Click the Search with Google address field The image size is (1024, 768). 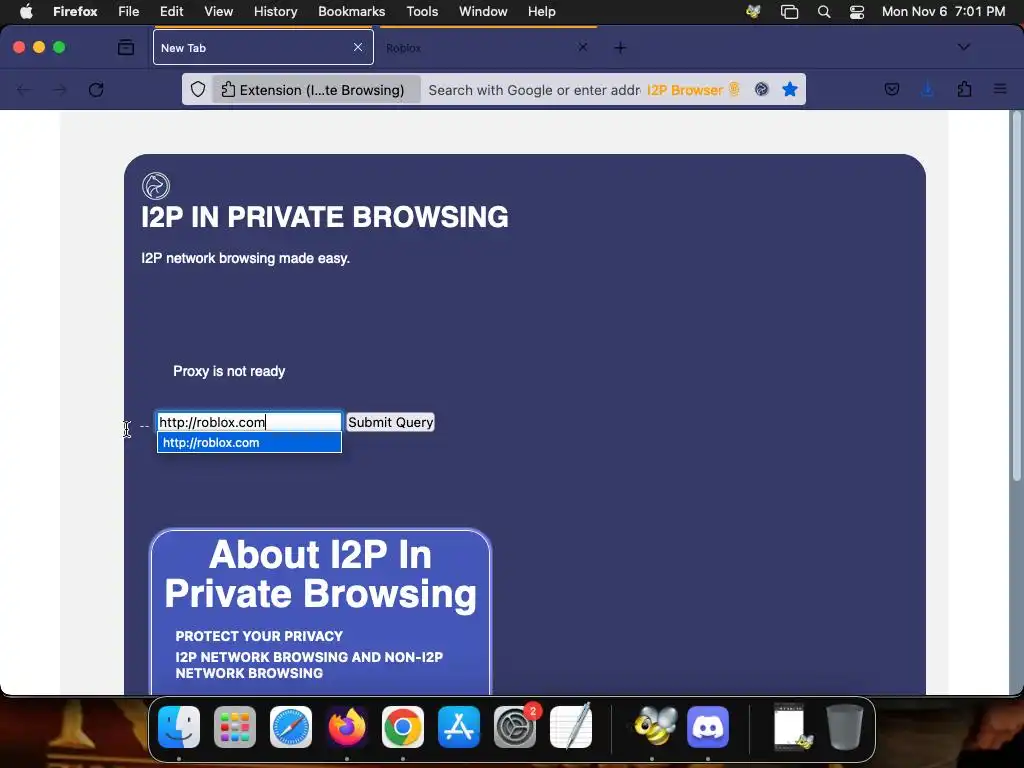click(x=534, y=90)
